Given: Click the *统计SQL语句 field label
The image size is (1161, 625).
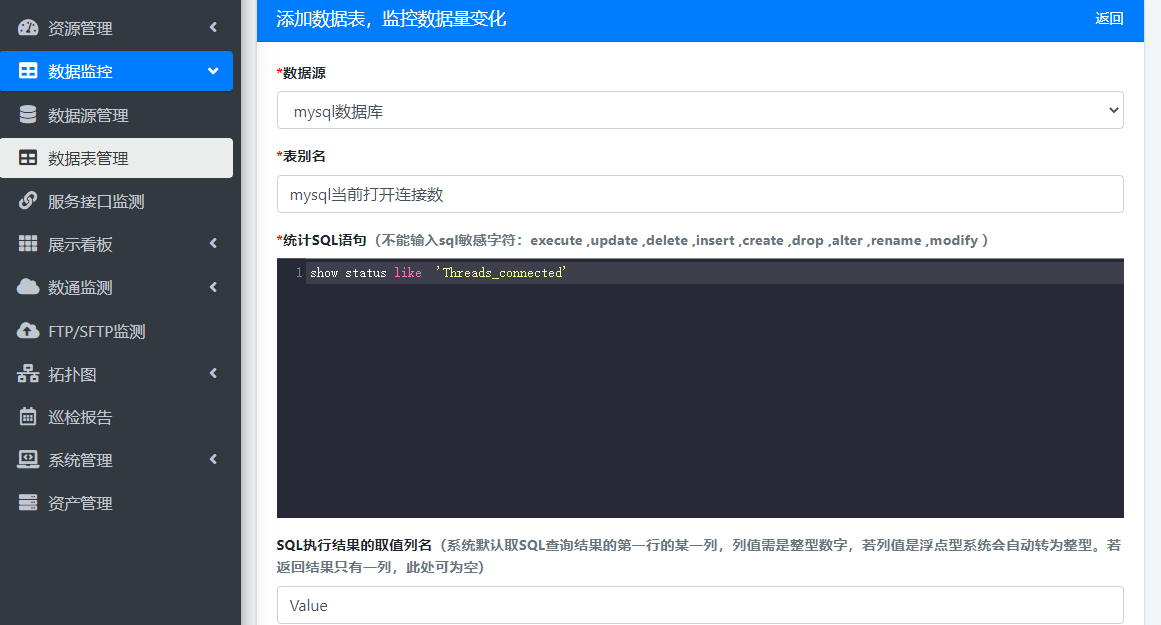Looking at the screenshot, I should click(321, 240).
